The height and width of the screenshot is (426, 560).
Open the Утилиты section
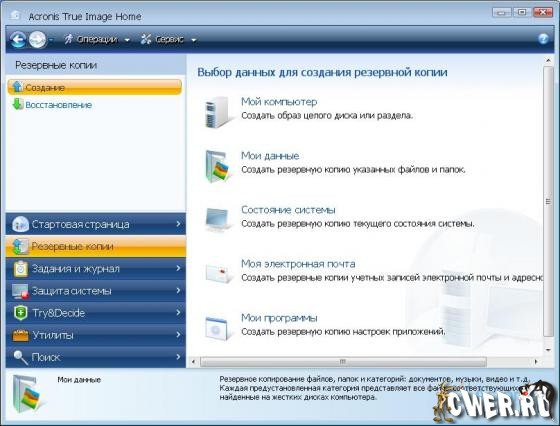[96, 335]
